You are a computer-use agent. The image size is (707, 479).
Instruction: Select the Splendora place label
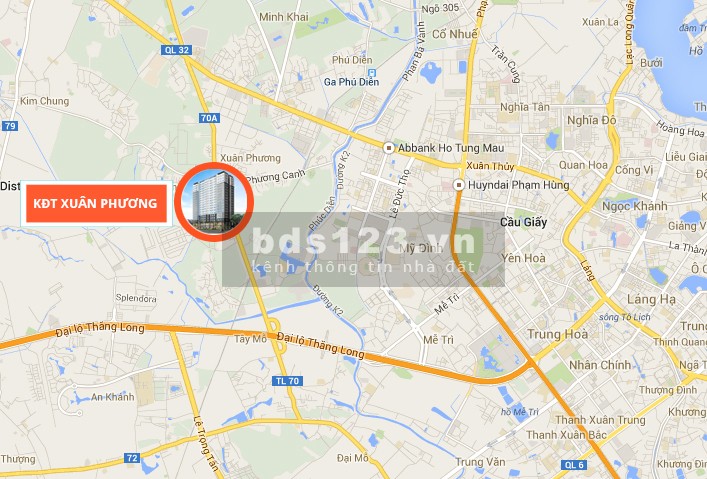[x=136, y=298]
